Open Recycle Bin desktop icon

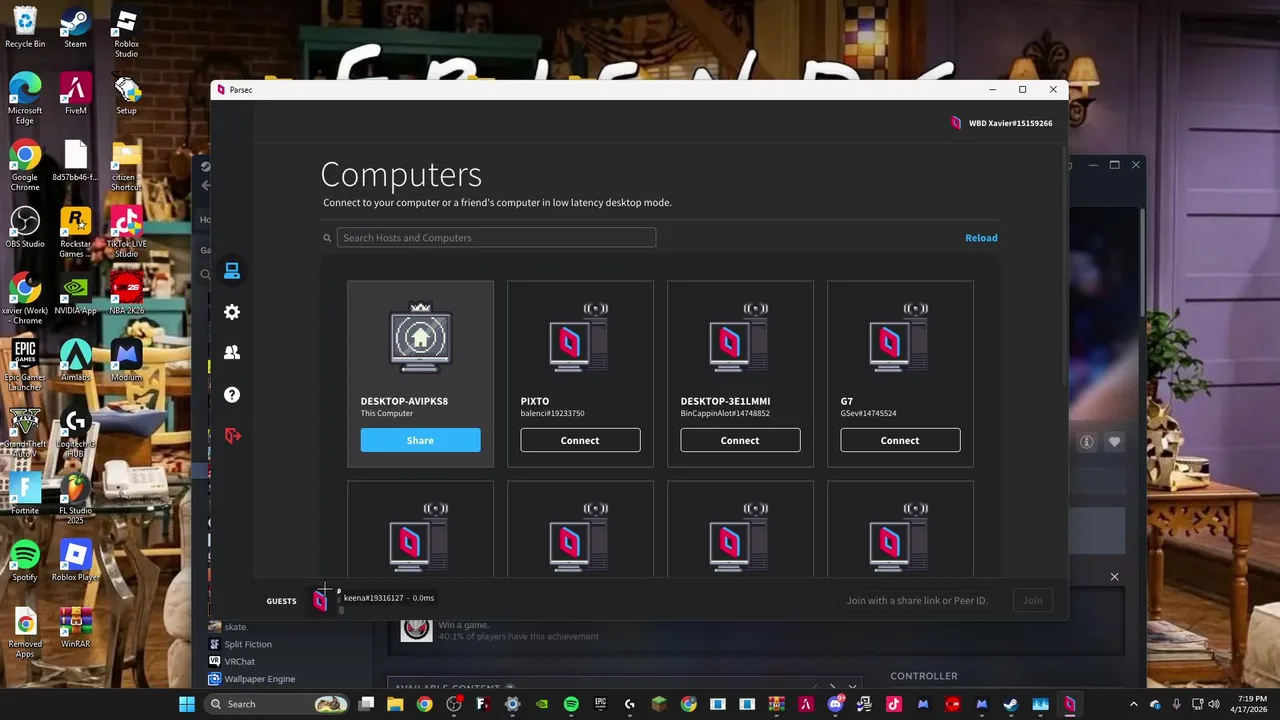(25, 28)
